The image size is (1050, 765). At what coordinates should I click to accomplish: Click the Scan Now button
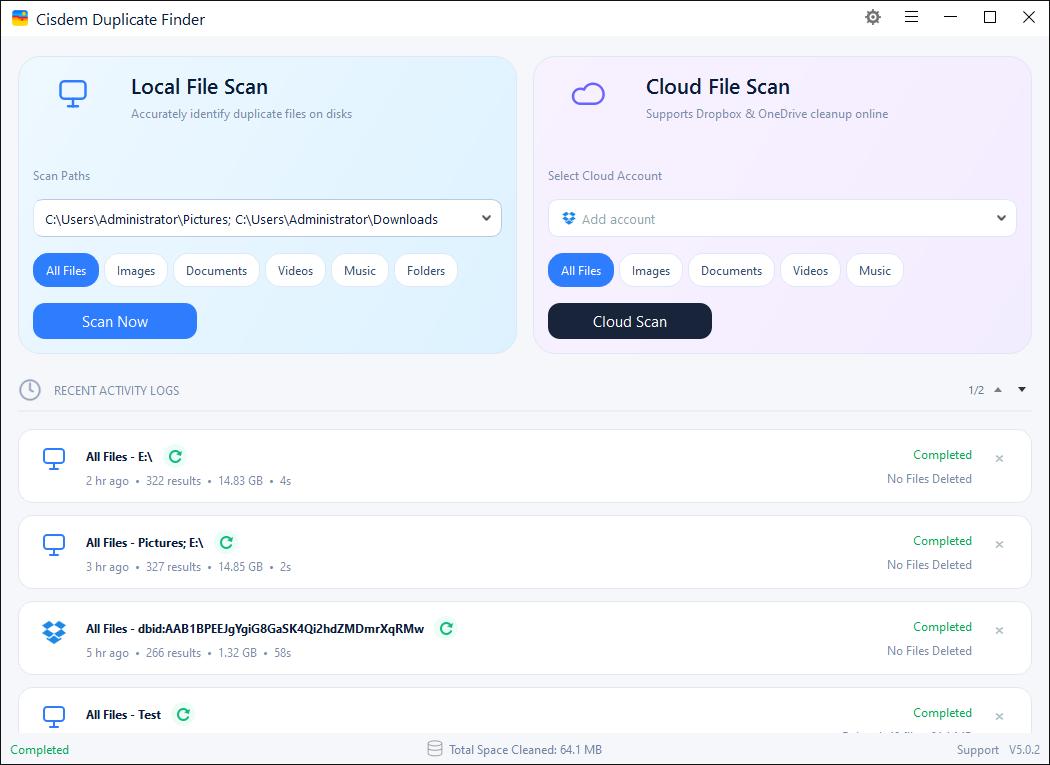[x=115, y=322]
